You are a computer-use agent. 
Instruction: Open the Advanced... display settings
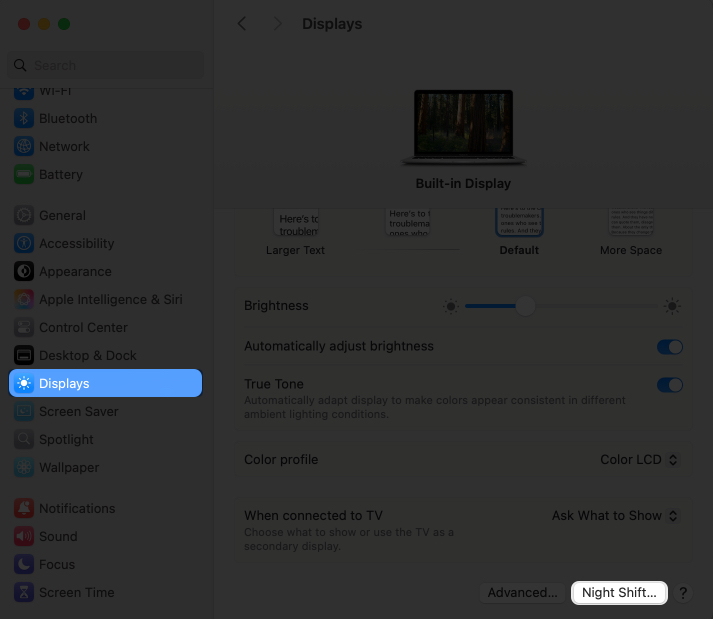(x=522, y=593)
